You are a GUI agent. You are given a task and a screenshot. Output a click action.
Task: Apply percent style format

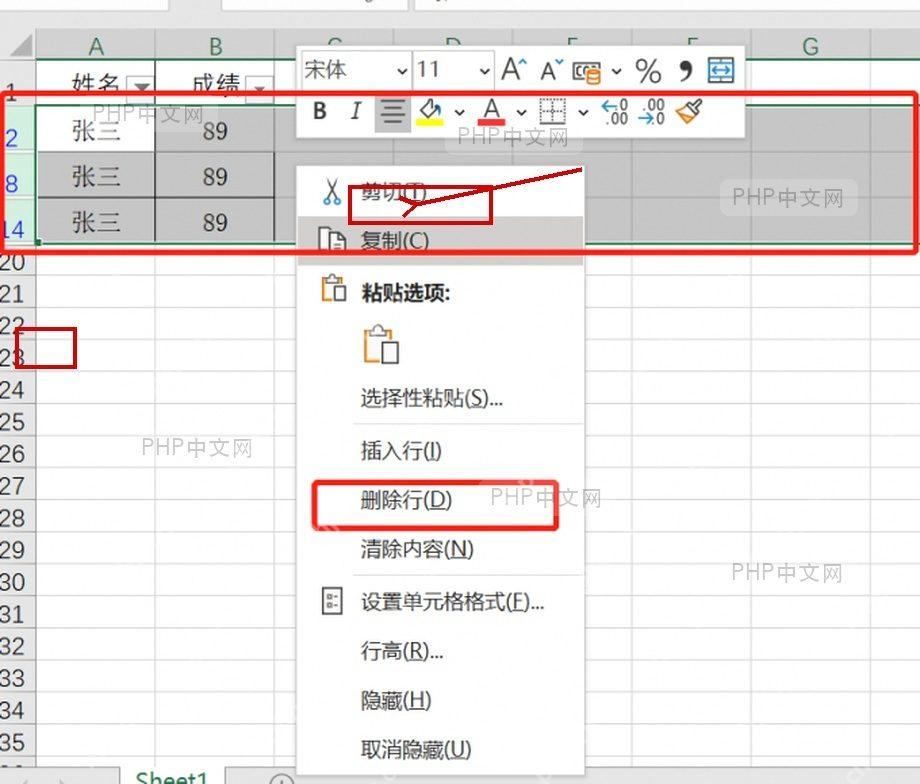pyautogui.click(x=648, y=71)
